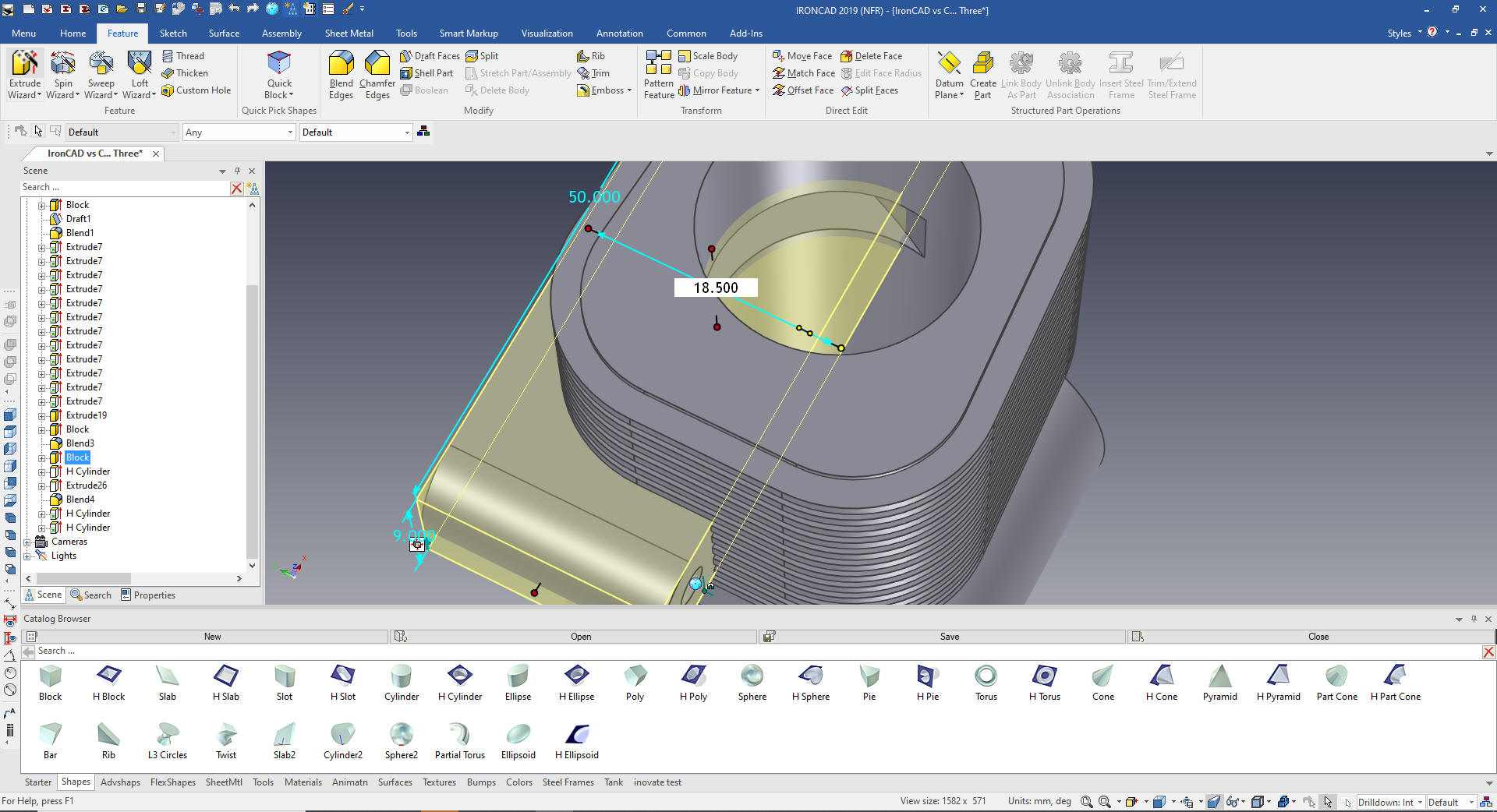Pin the Scene panel
Viewport: 1497px width, 812px height.
(238, 171)
